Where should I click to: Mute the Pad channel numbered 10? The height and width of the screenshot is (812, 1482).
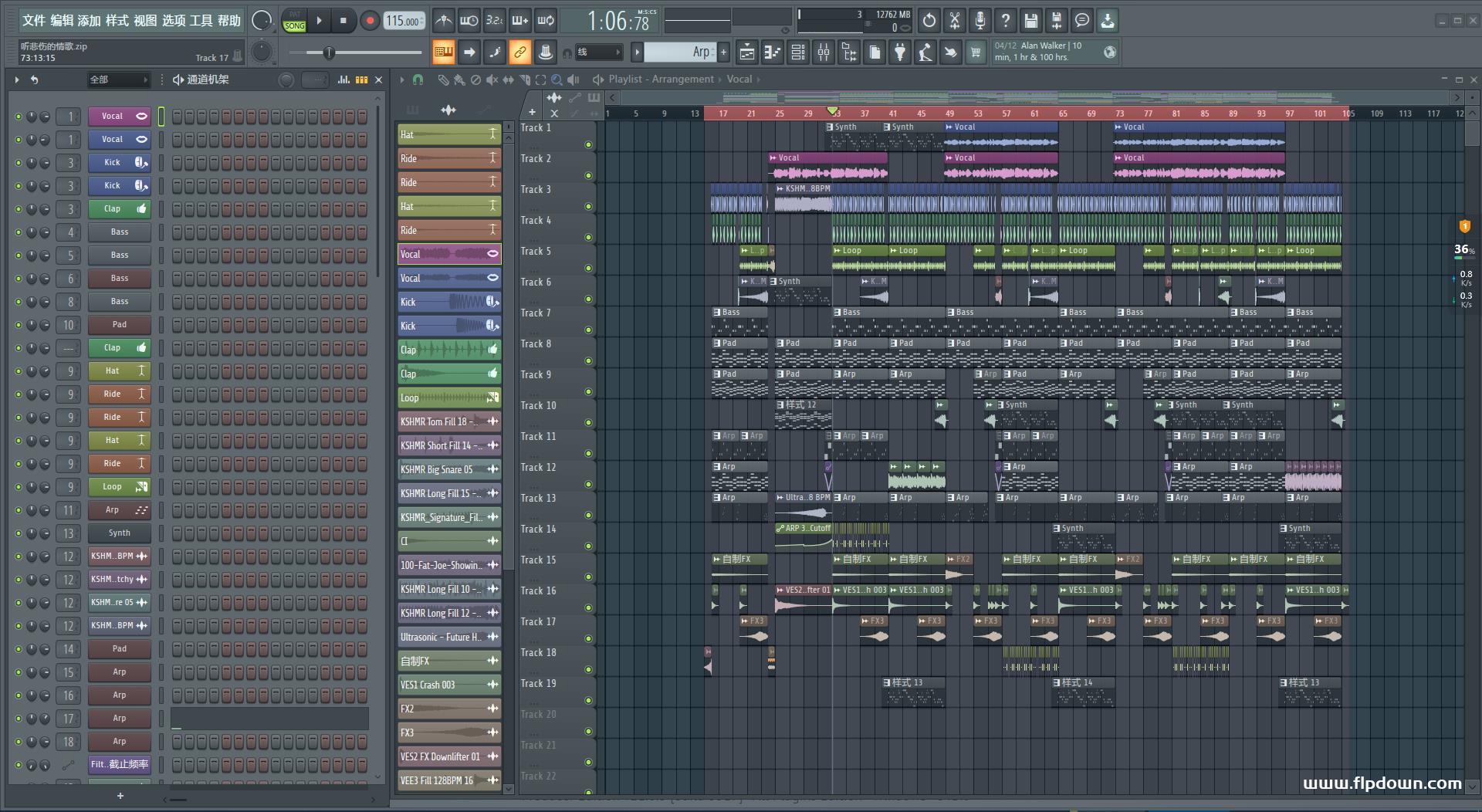[x=19, y=325]
